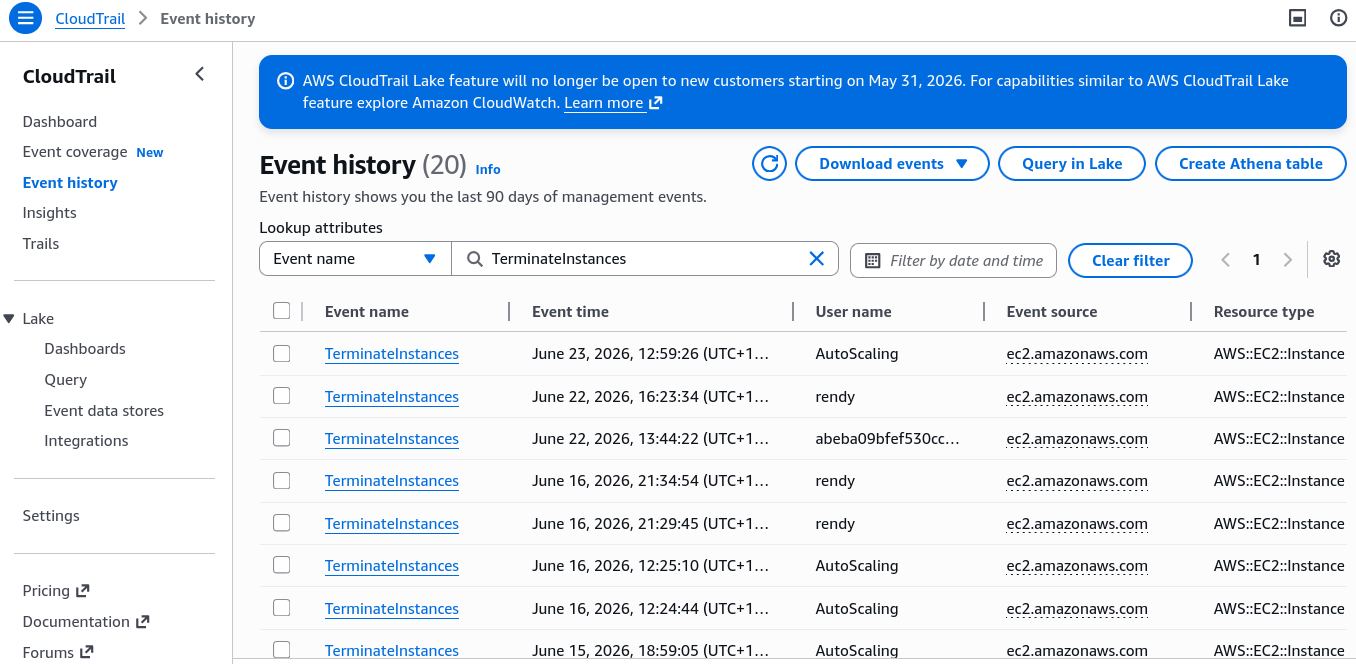Image resolution: width=1356 pixels, height=664 pixels.
Task: Go to previous page arrow
Action: [1225, 260]
